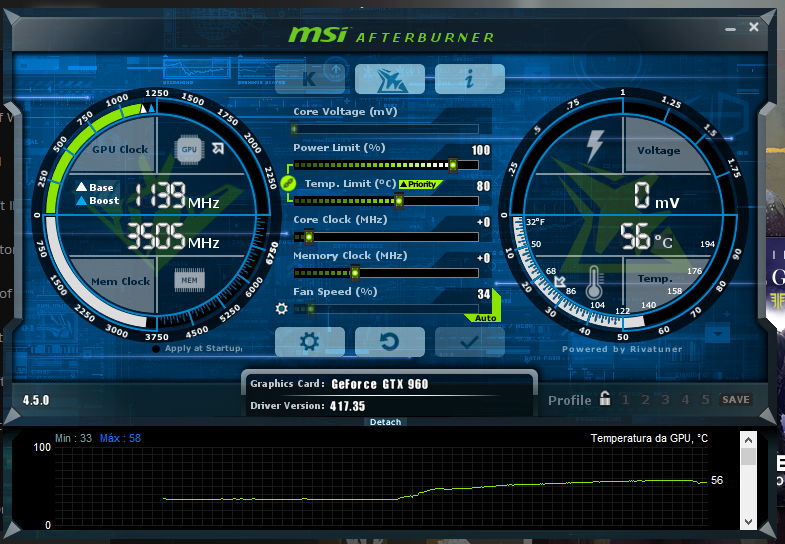This screenshot has height=544, width=785.
Task: Click arrow icon on temperature gauge
Action: coord(559,282)
